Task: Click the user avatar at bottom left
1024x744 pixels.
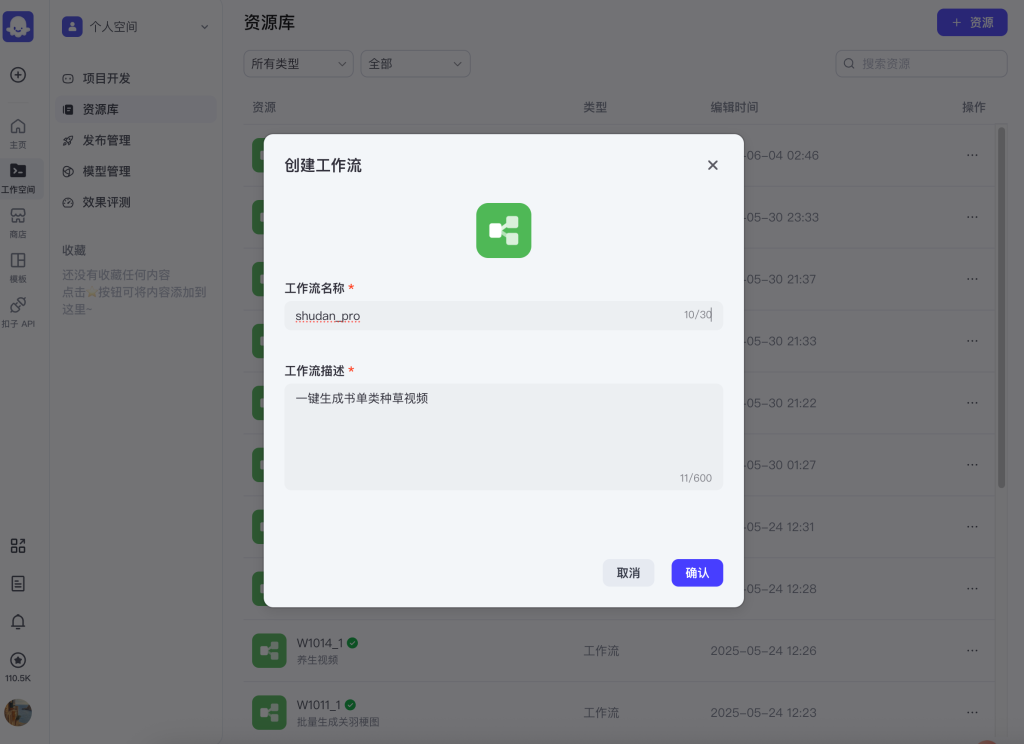Action: [x=19, y=712]
